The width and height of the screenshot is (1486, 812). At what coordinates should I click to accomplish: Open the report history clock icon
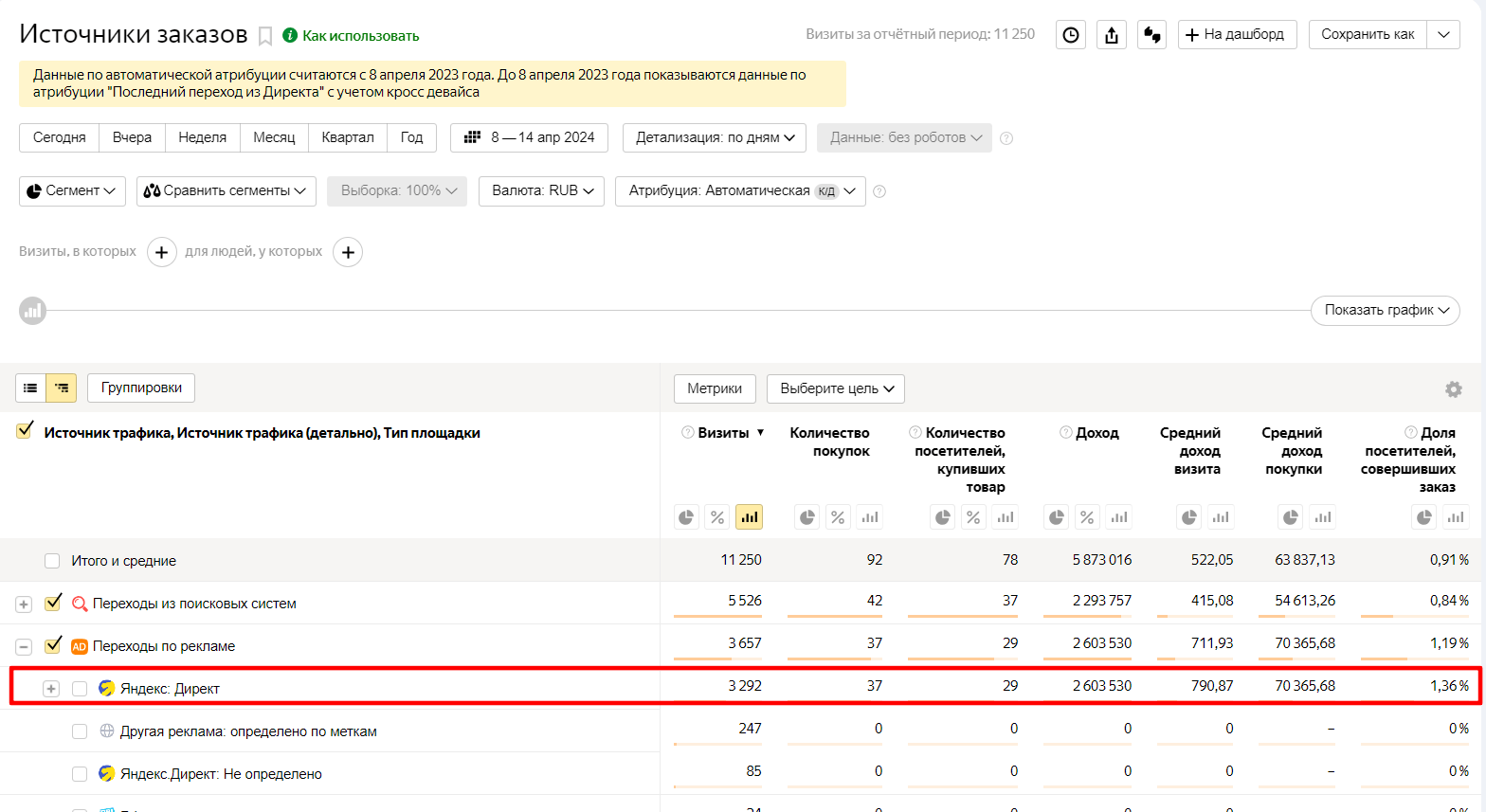click(1071, 35)
